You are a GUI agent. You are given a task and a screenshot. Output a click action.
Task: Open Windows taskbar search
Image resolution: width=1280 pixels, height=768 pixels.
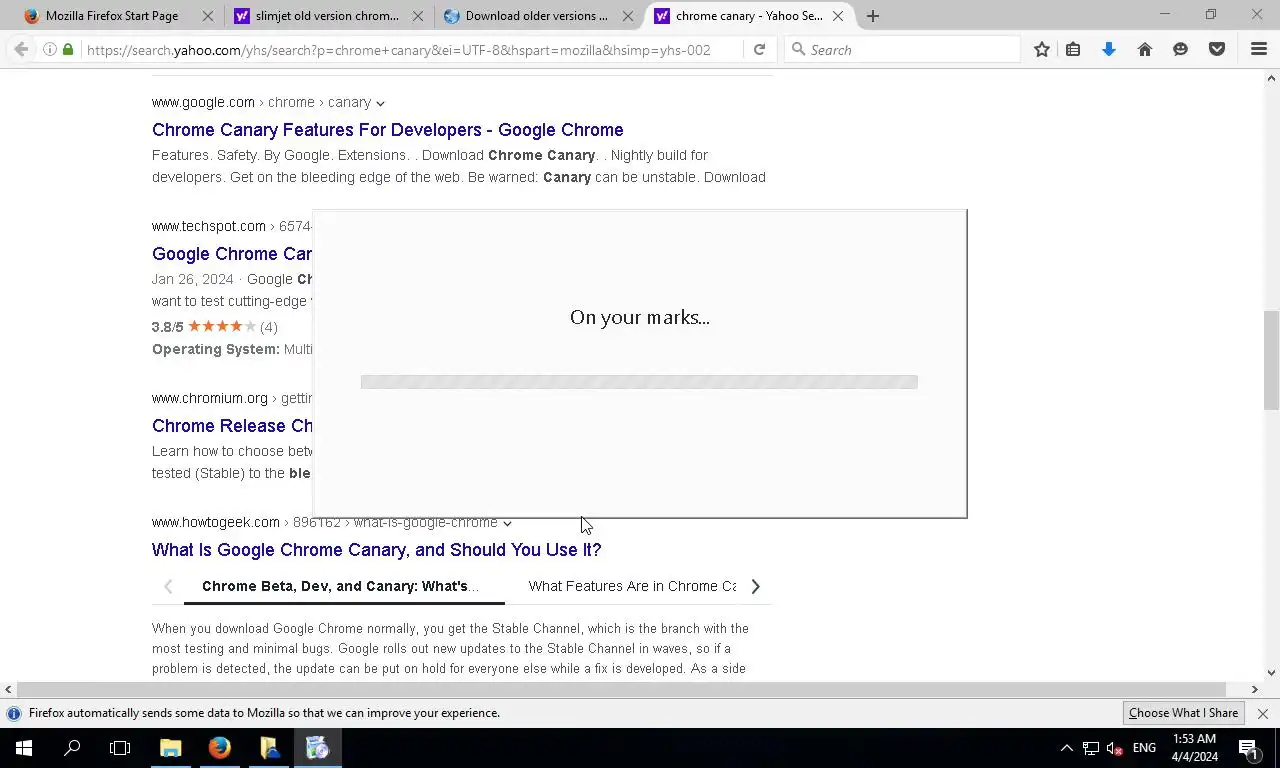click(72, 748)
